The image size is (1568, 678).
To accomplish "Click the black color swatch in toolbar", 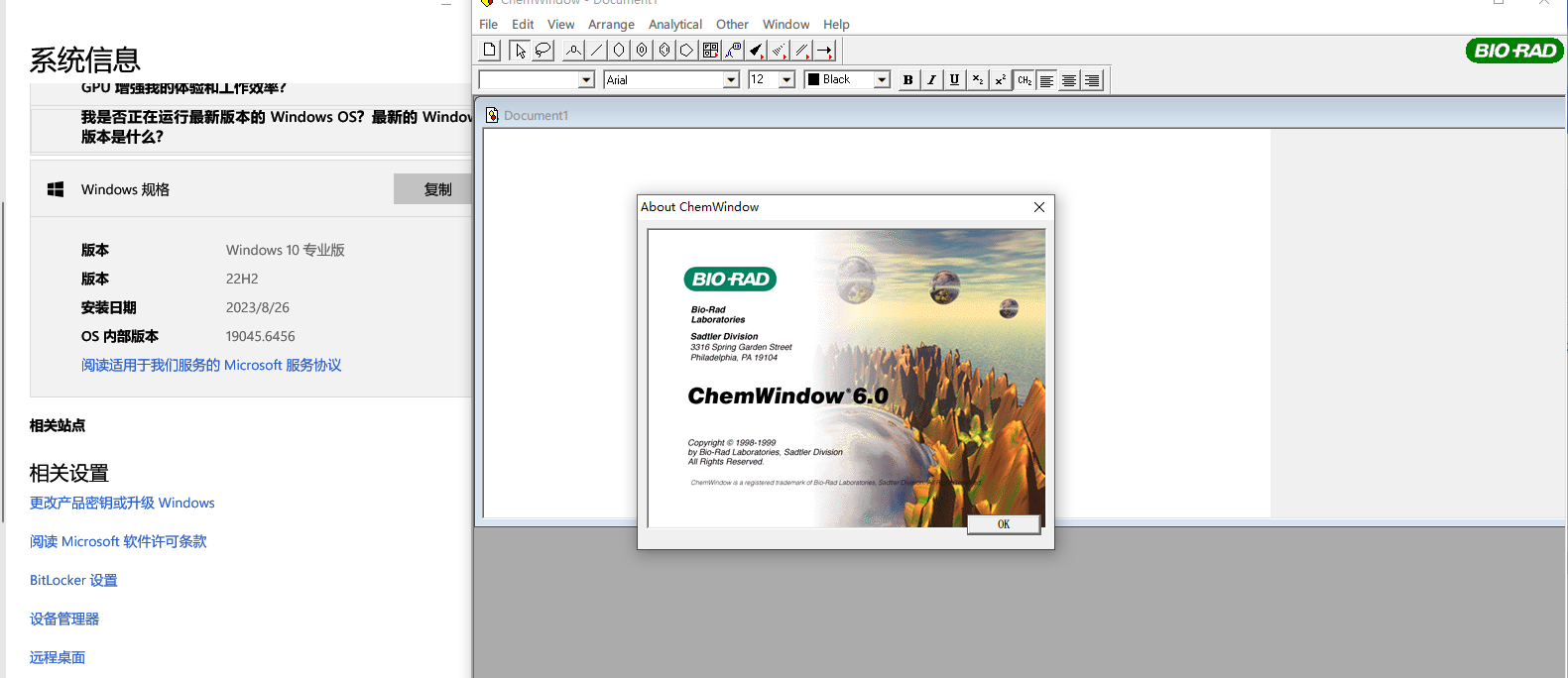I will 814,79.
